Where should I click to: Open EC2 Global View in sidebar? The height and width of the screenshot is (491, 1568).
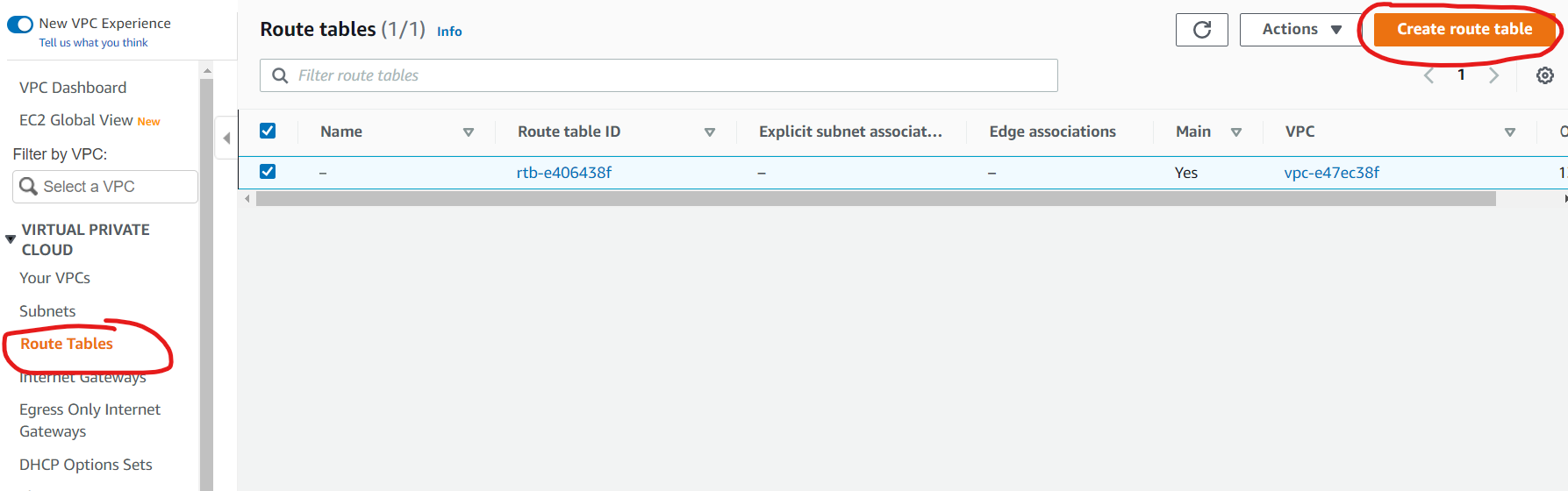(76, 120)
